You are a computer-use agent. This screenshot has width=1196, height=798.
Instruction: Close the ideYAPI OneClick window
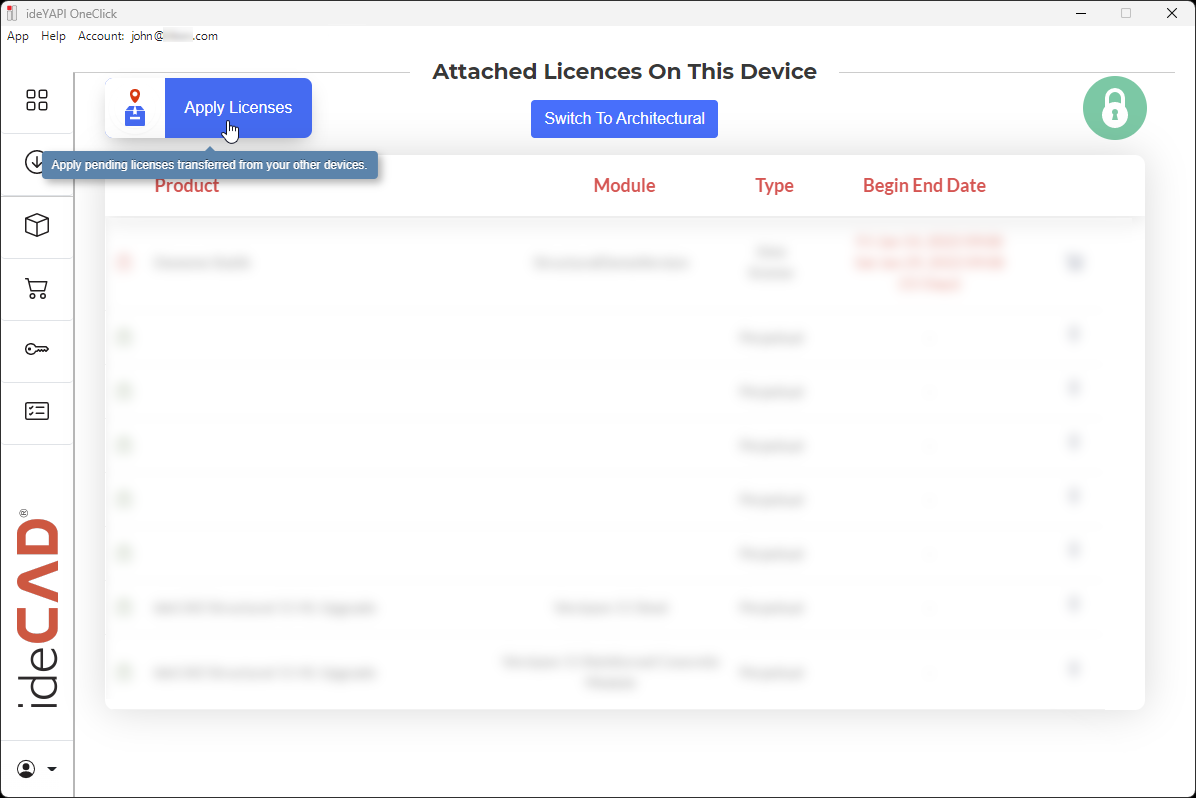coord(1172,13)
